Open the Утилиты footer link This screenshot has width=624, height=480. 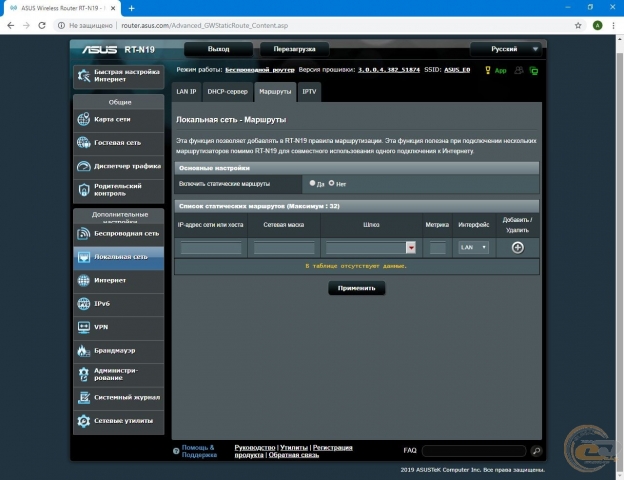pyautogui.click(x=294, y=448)
